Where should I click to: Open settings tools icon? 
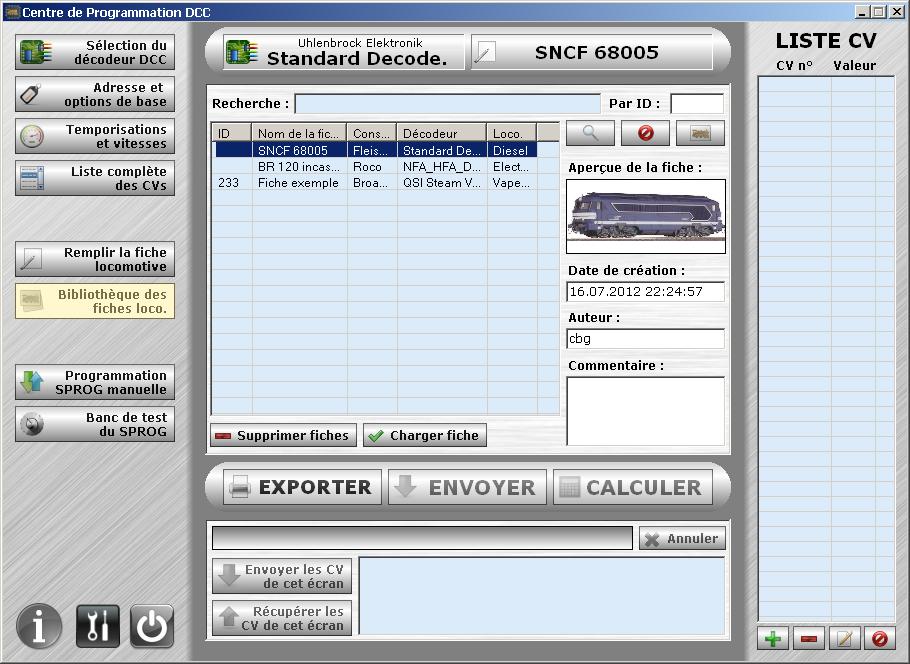point(98,626)
